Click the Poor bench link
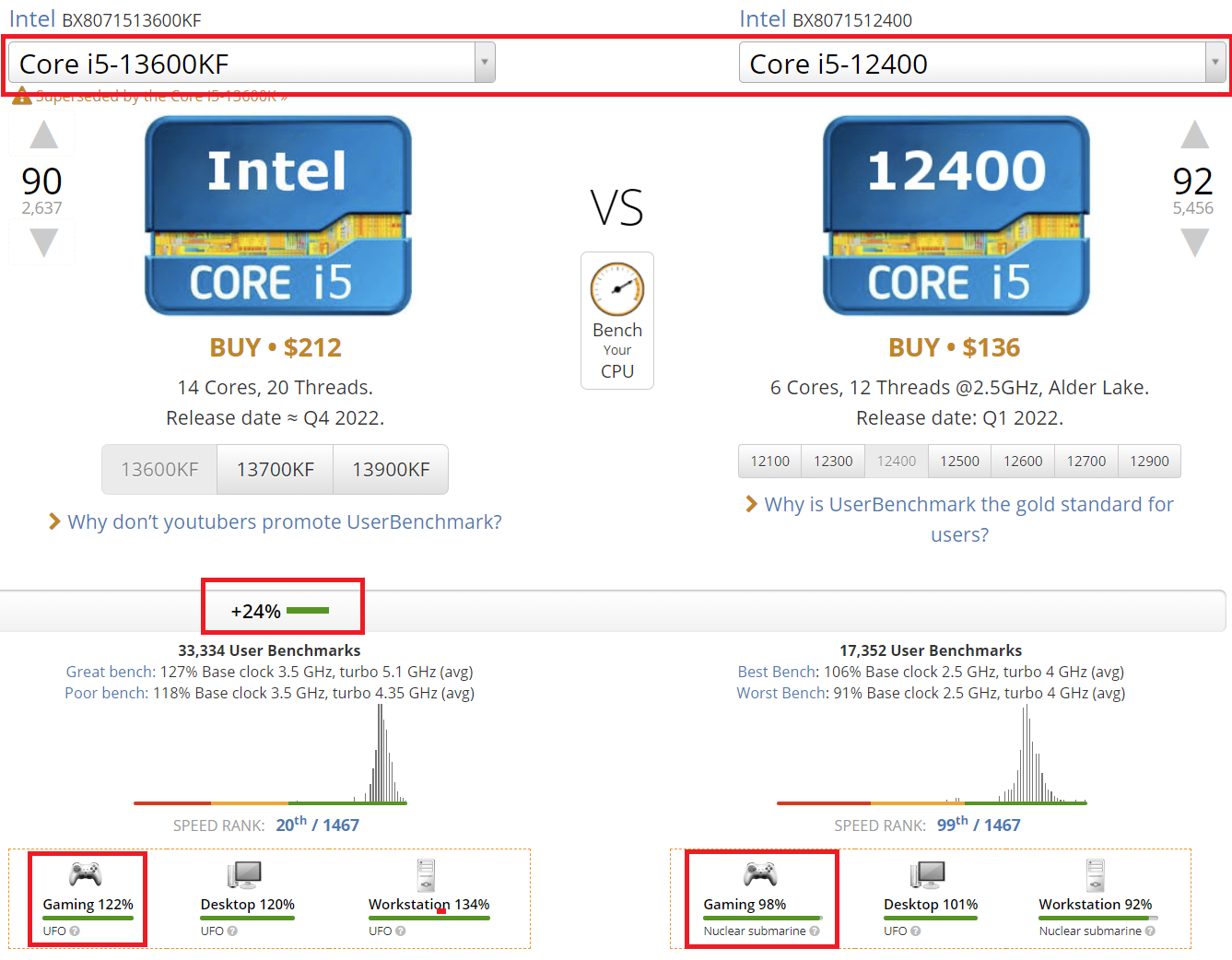Viewport: 1232px width, 960px height. [x=106, y=693]
